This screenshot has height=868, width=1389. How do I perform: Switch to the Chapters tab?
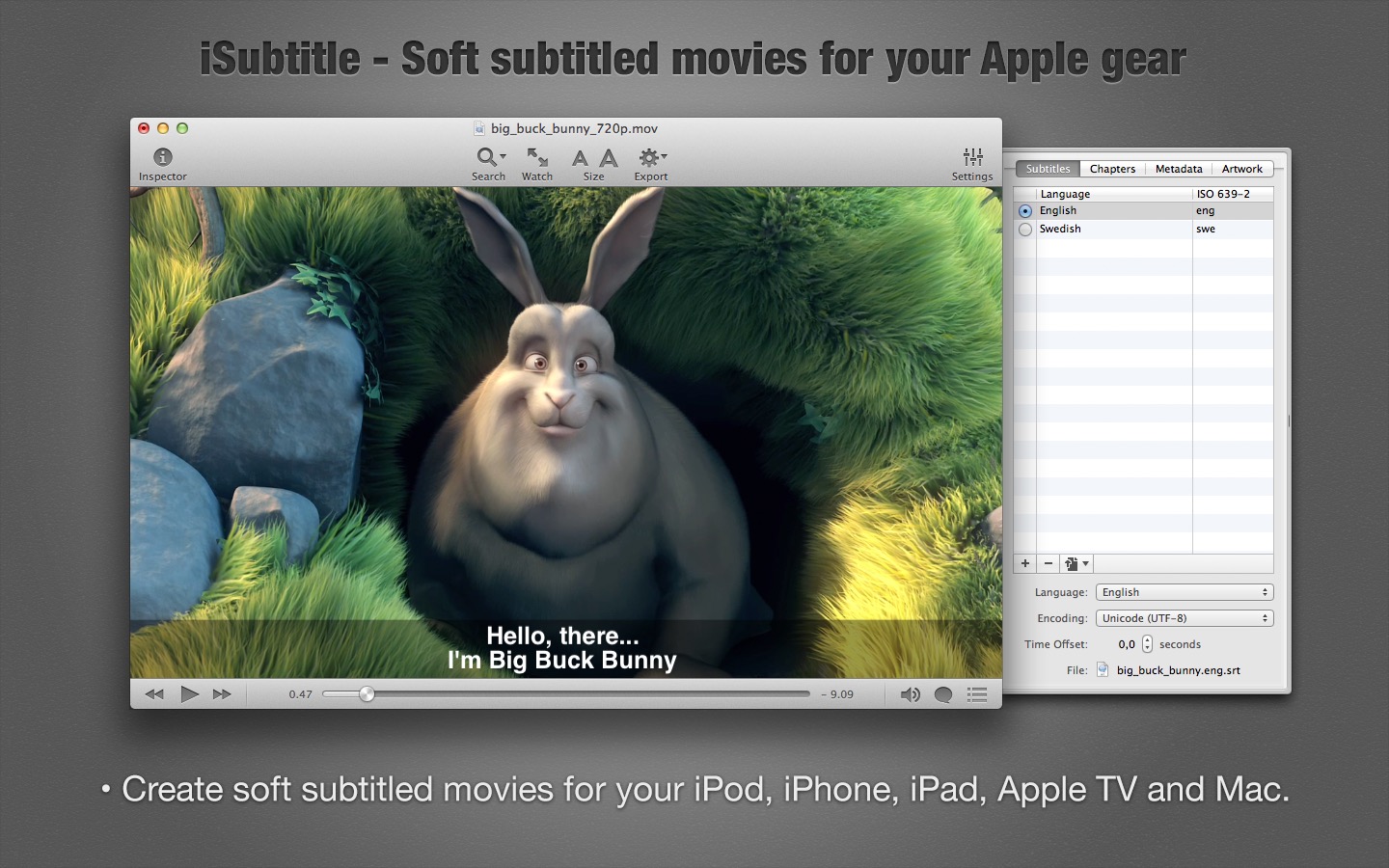[x=1112, y=169]
